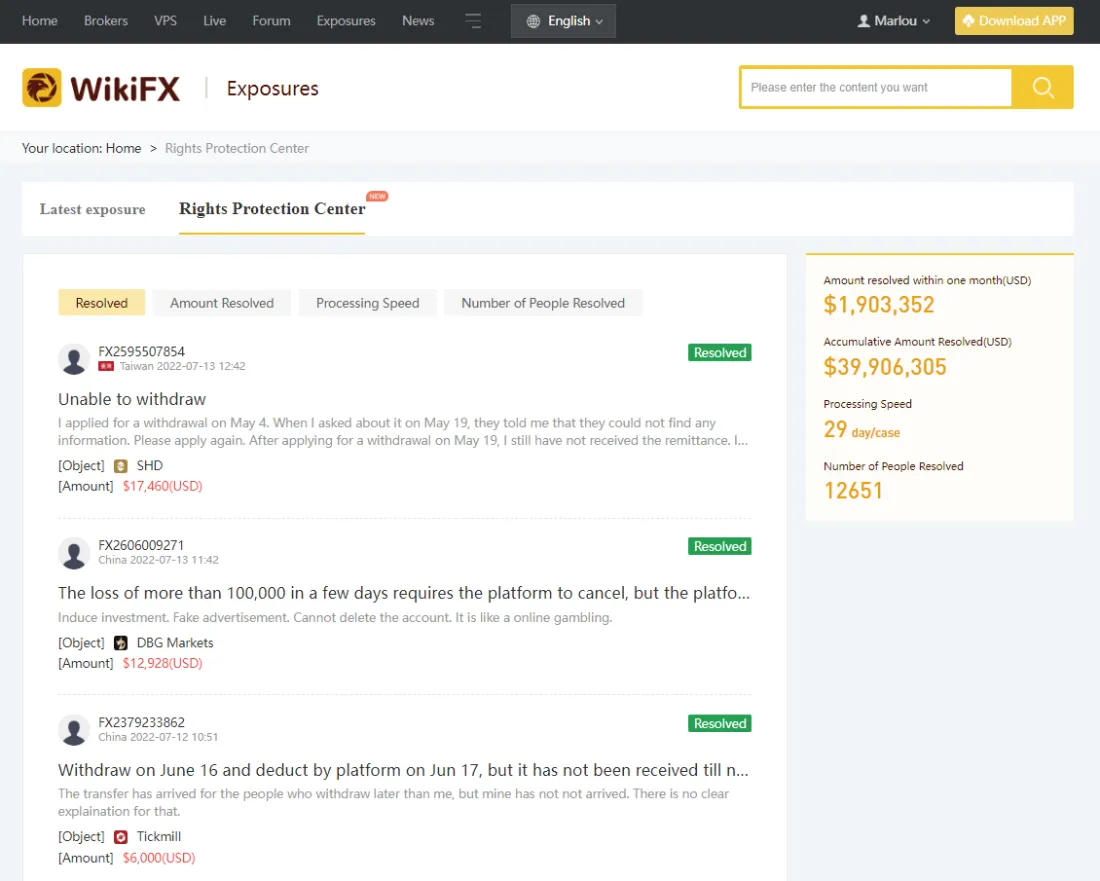The height and width of the screenshot is (881, 1100).
Task: Click the globe language icon
Action: (533, 21)
